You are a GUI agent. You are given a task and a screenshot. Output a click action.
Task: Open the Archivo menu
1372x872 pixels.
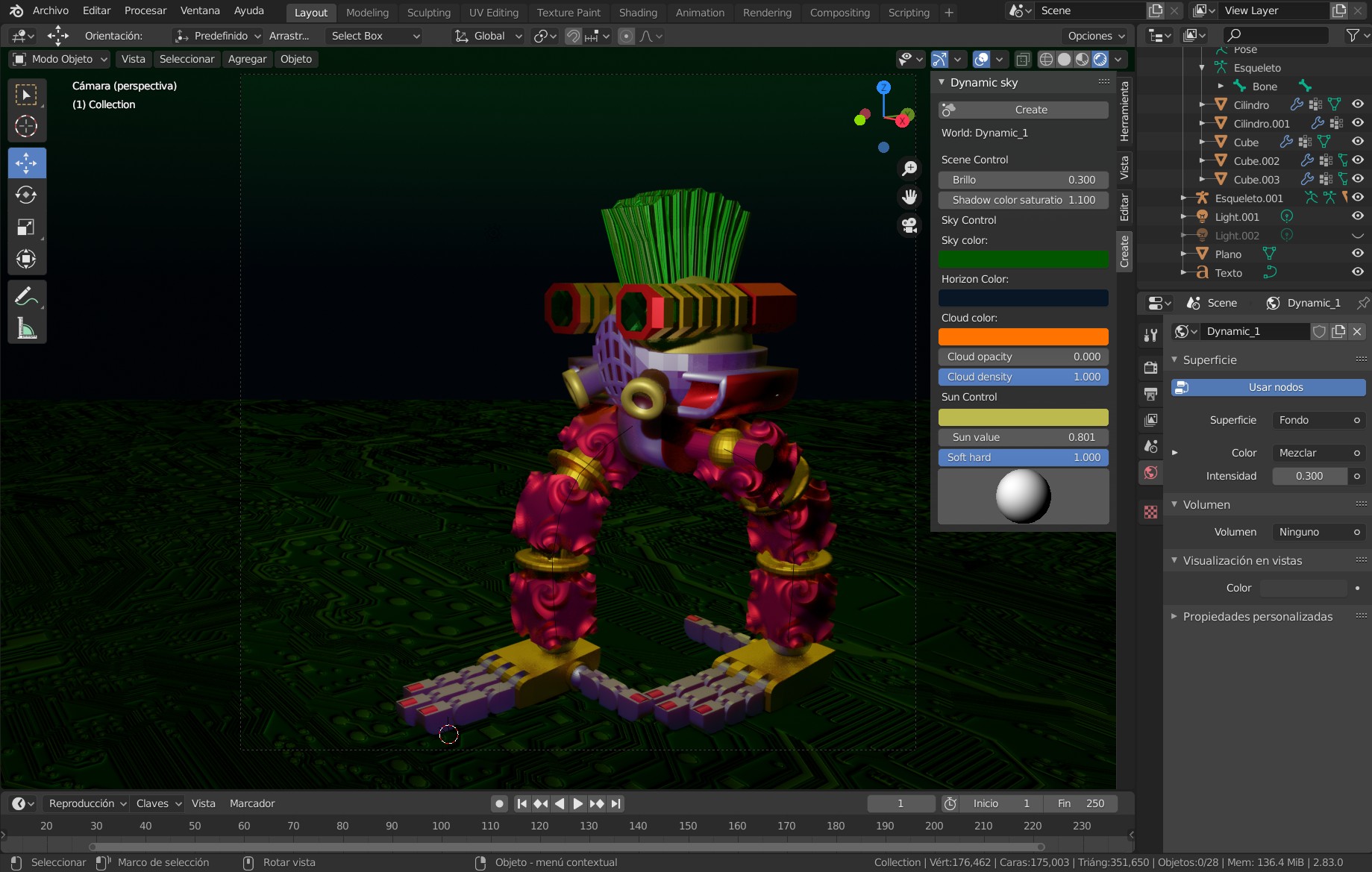[51, 10]
